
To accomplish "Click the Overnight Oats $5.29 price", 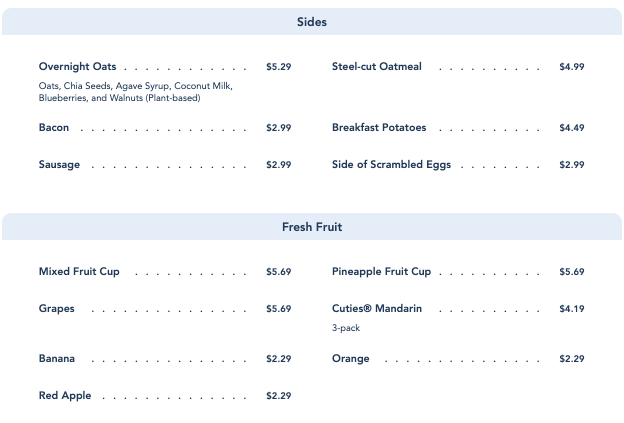I will tap(278, 67).
